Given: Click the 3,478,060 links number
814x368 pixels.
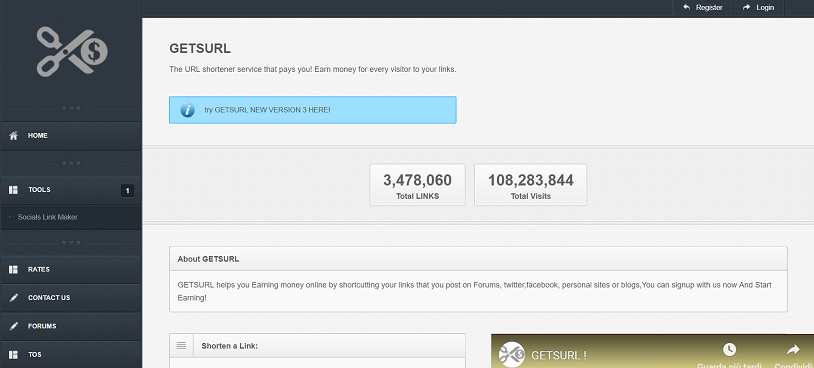Looking at the screenshot, I should tap(417, 180).
